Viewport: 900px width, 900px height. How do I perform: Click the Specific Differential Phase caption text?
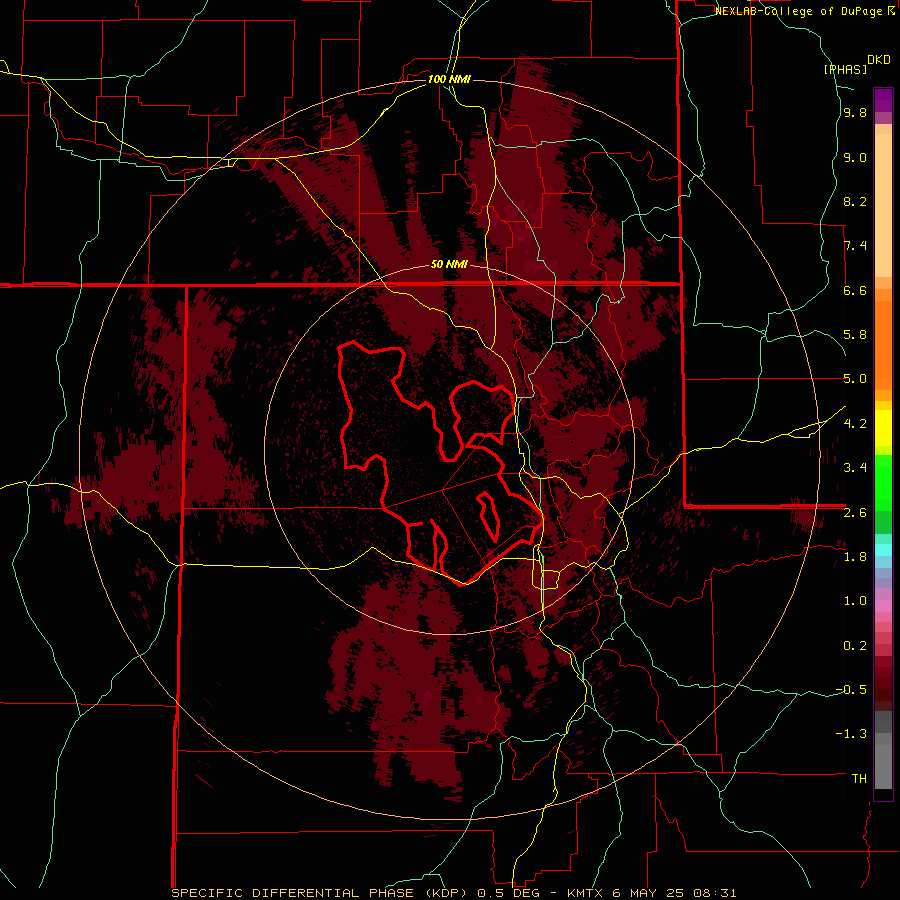[x=454, y=893]
